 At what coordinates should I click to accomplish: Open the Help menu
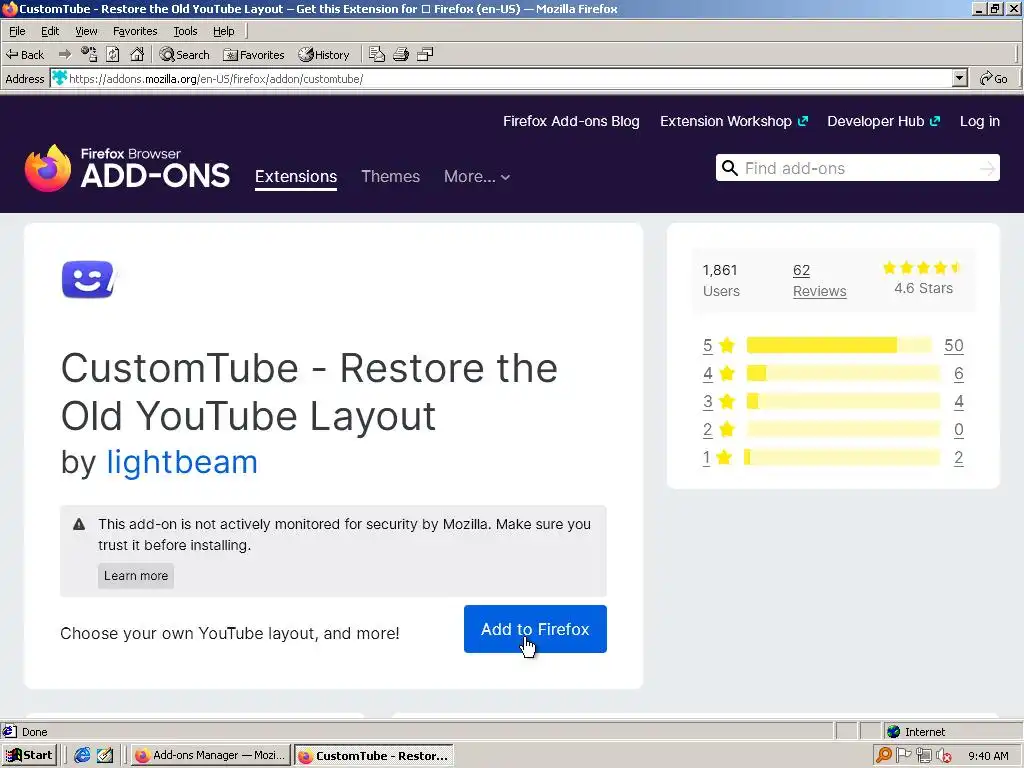click(x=223, y=31)
